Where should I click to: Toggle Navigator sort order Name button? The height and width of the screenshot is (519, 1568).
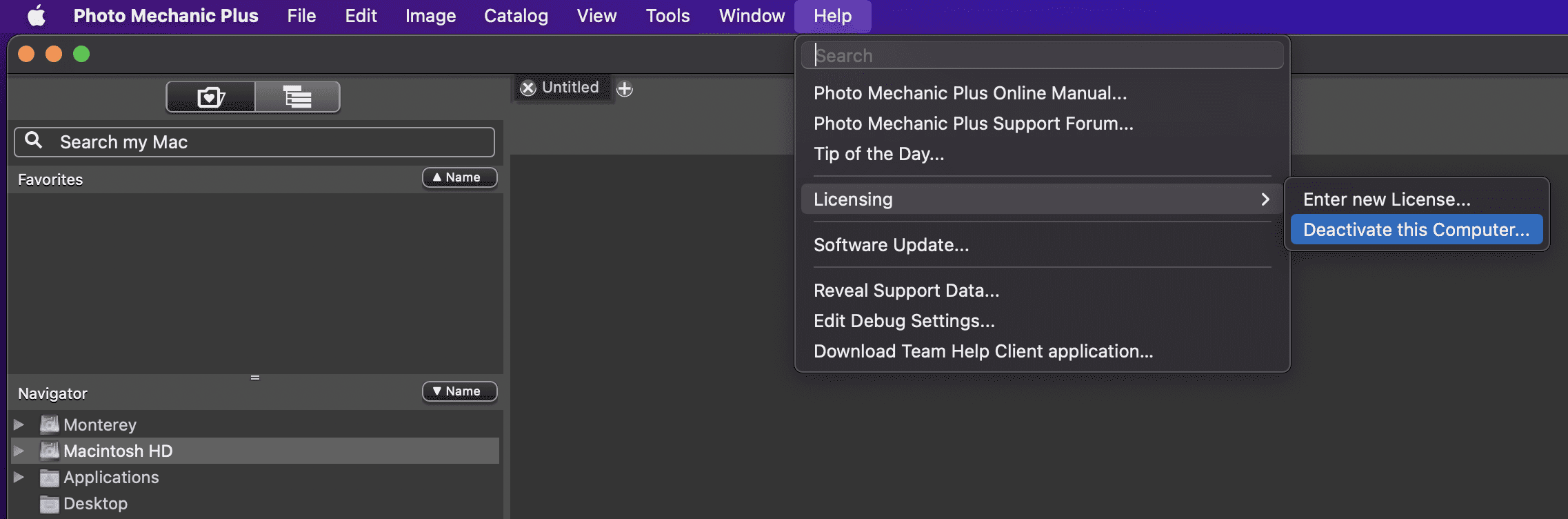(x=459, y=392)
